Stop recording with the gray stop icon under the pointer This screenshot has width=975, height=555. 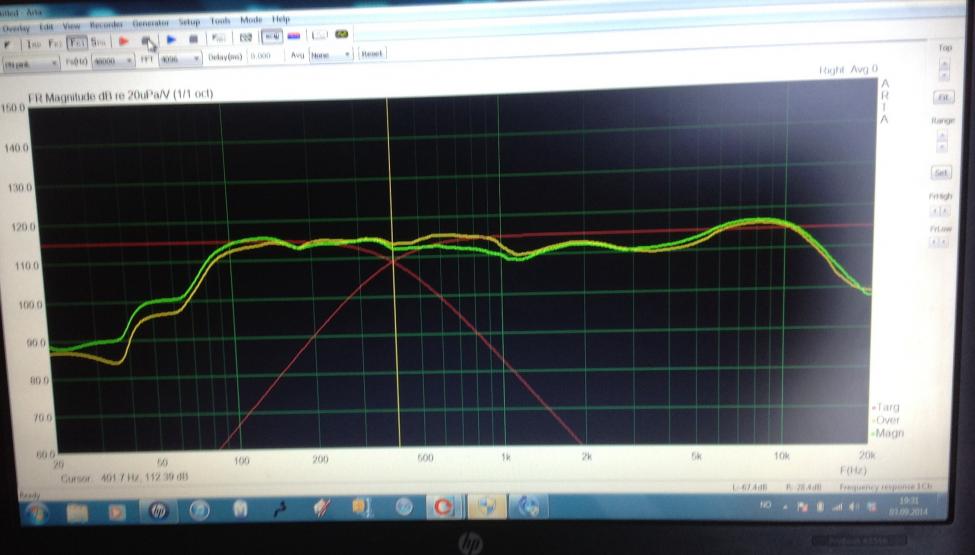pyautogui.click(x=147, y=40)
